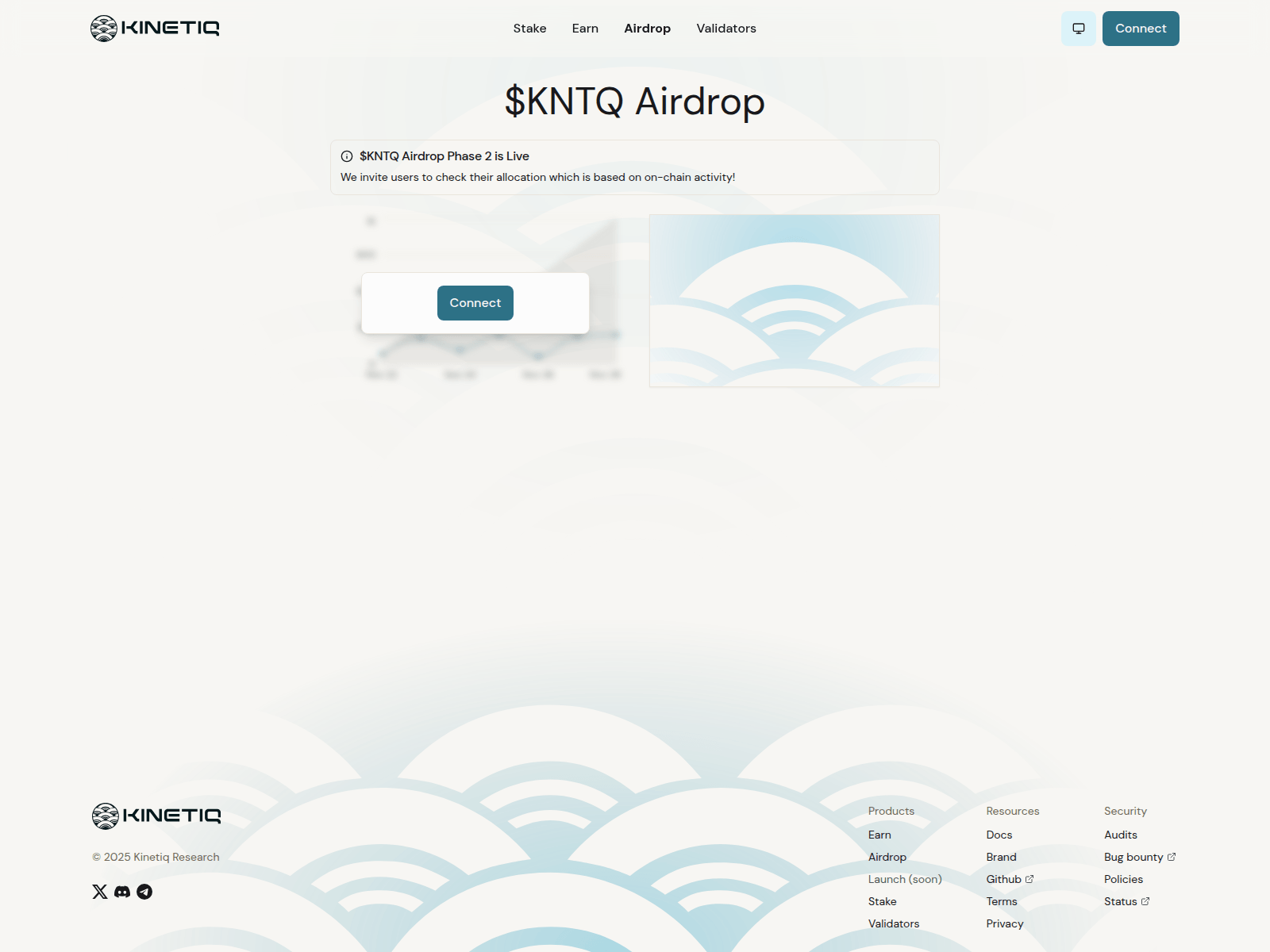The image size is (1270, 952).
Task: Switch to the Validators page
Action: [725, 28]
